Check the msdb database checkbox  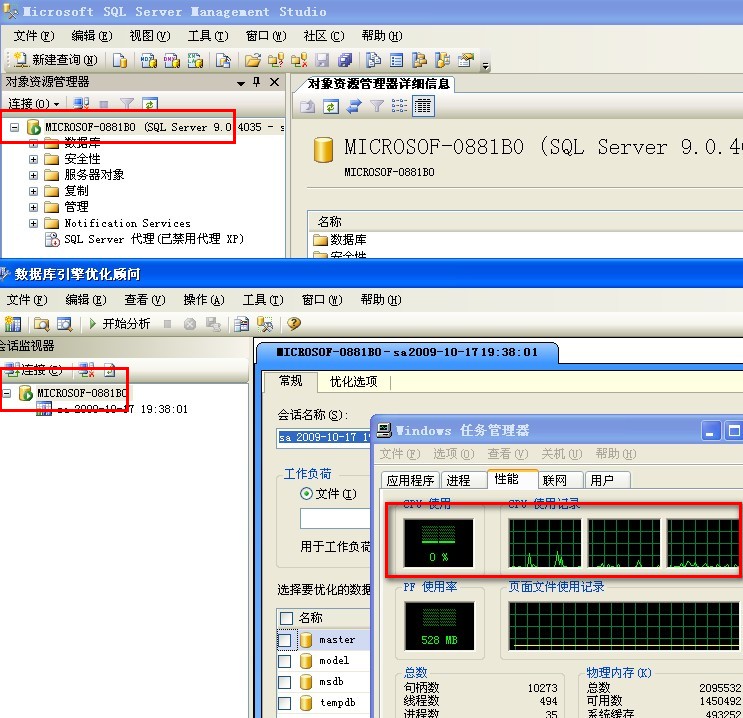(x=284, y=682)
